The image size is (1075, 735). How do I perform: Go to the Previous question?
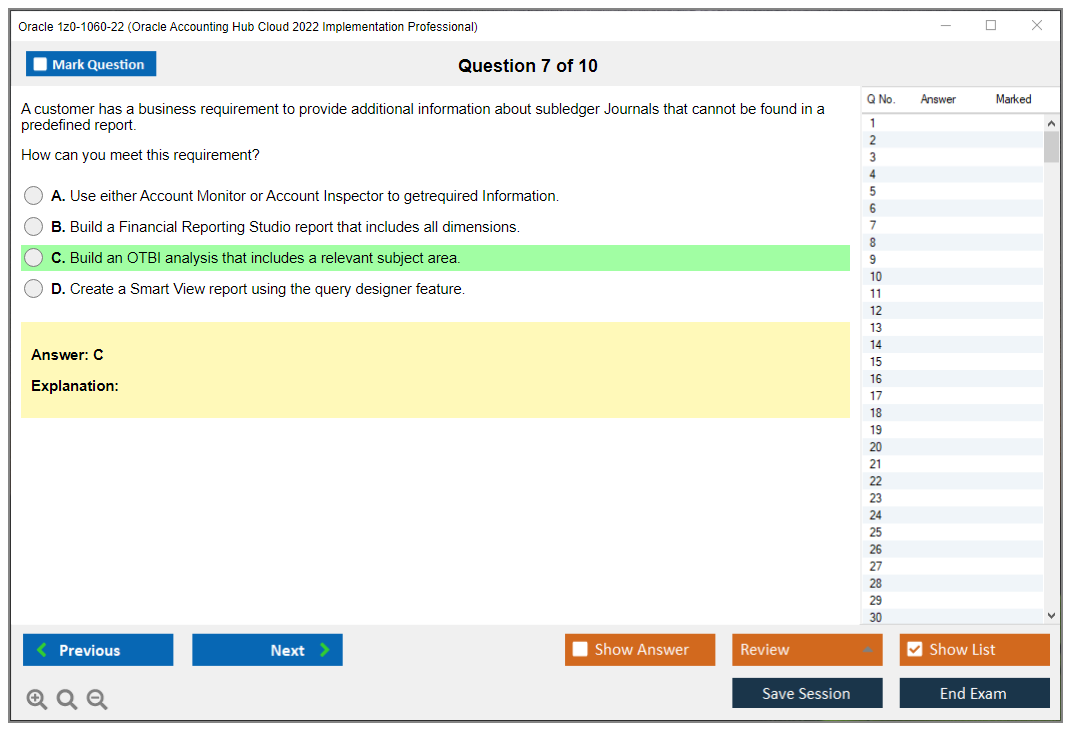coord(98,650)
